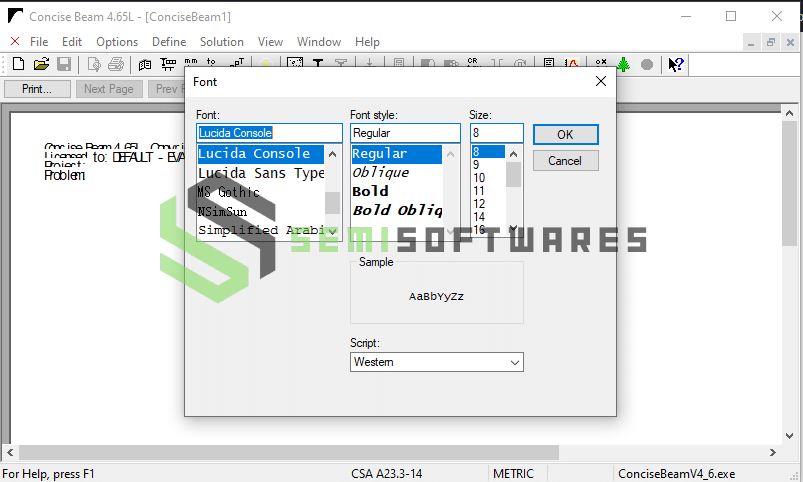Image resolution: width=803 pixels, height=482 pixels.
Task: Click main window horizontal scroll right arrow
Action: (773, 452)
